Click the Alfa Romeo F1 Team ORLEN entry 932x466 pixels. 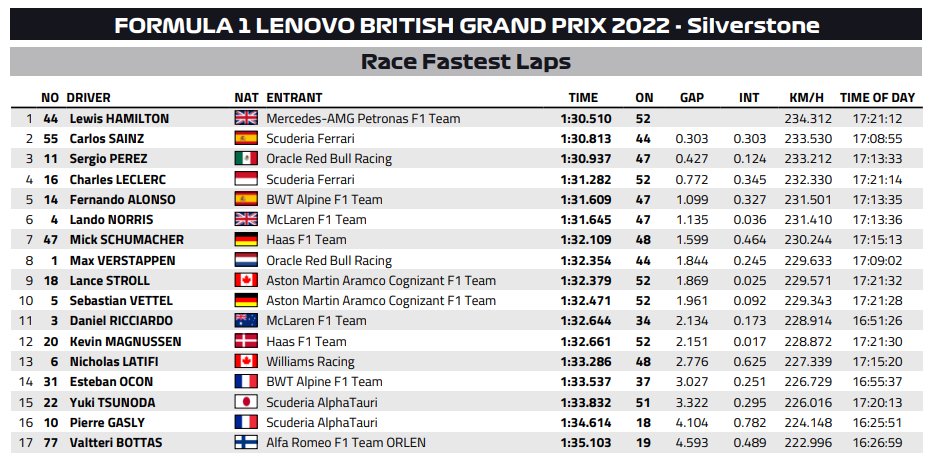tap(346, 443)
